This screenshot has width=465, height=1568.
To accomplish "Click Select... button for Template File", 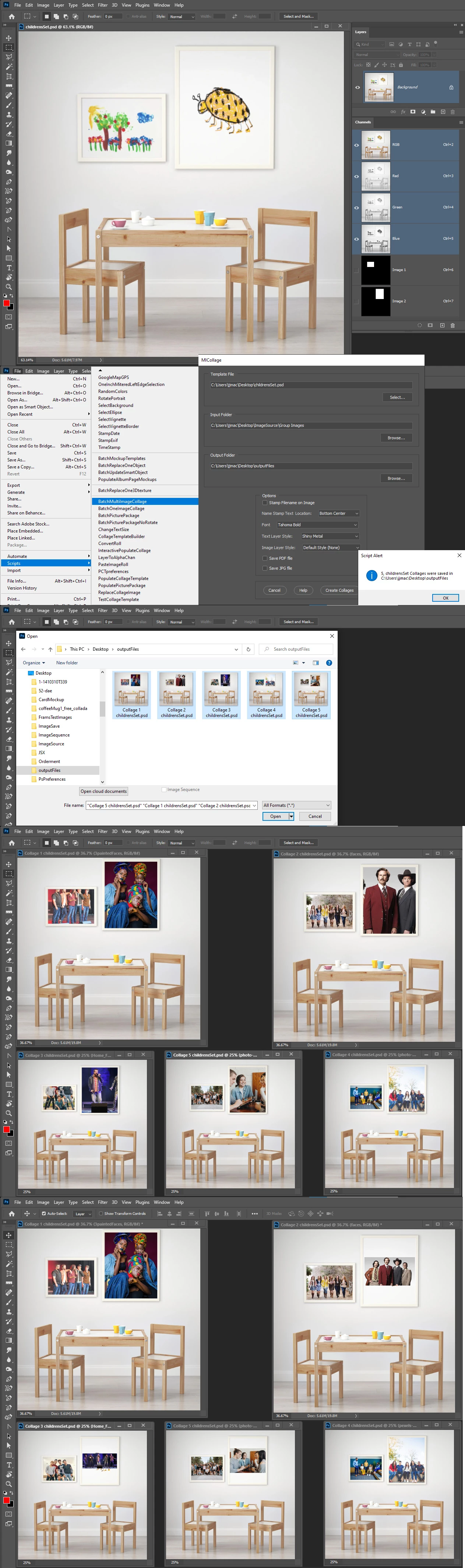I will pyautogui.click(x=397, y=397).
